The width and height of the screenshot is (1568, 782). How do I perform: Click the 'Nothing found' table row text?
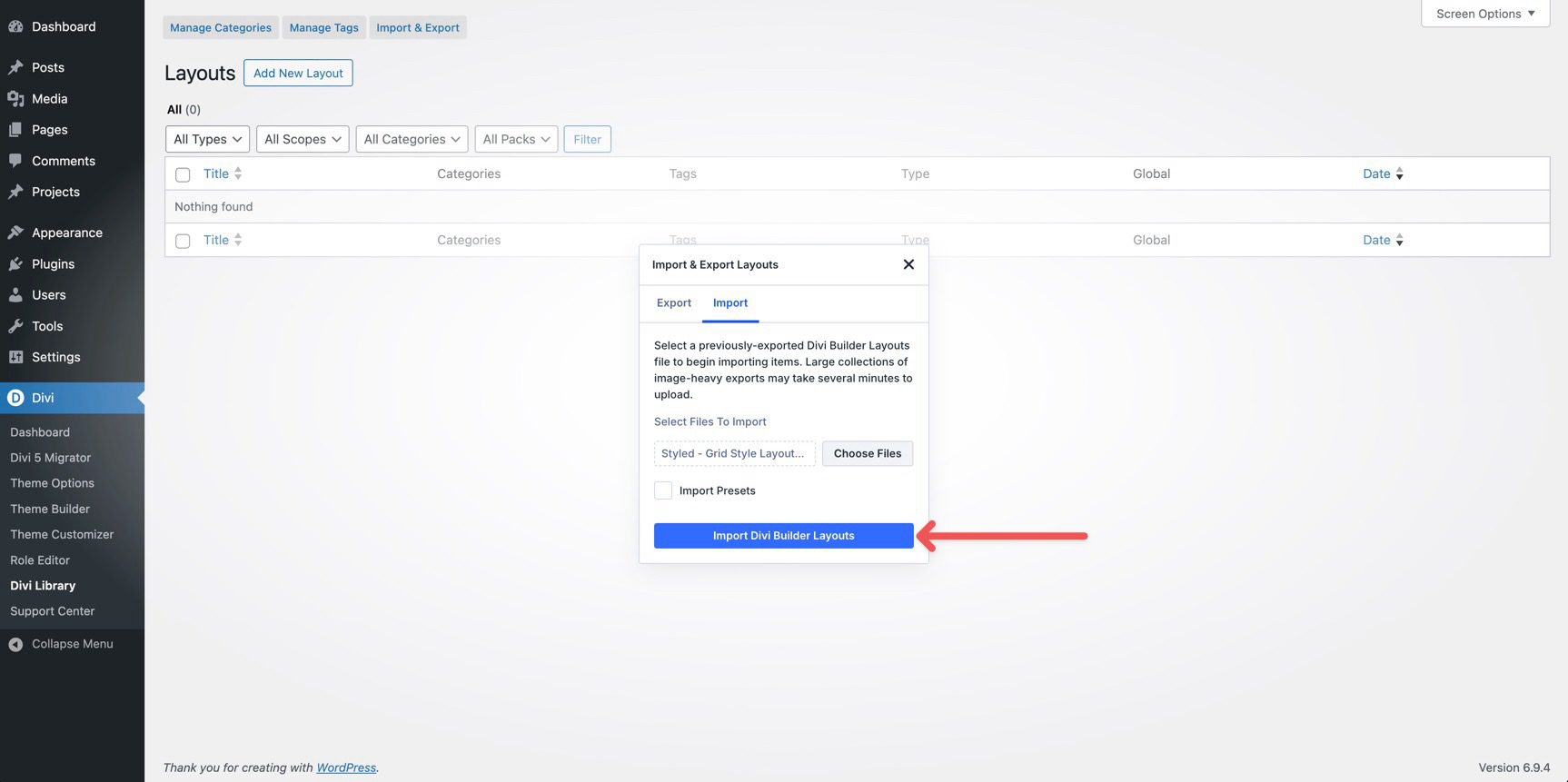click(213, 206)
